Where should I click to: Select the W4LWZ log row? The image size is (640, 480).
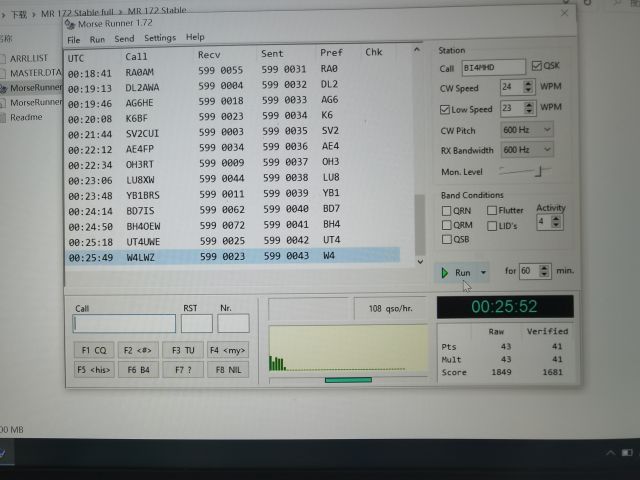coord(233,257)
